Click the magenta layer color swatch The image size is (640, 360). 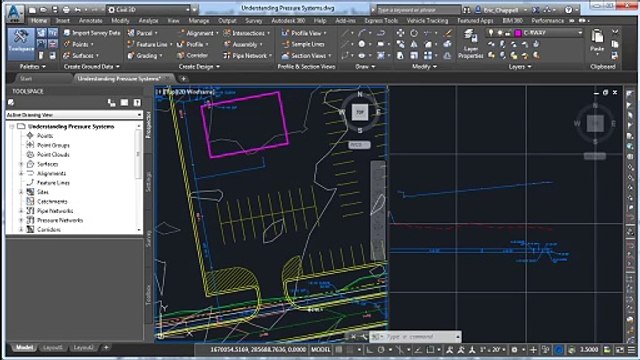(518, 33)
